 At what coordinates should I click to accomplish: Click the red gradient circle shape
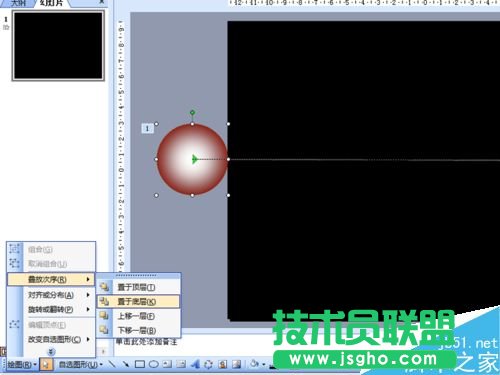coord(192,159)
